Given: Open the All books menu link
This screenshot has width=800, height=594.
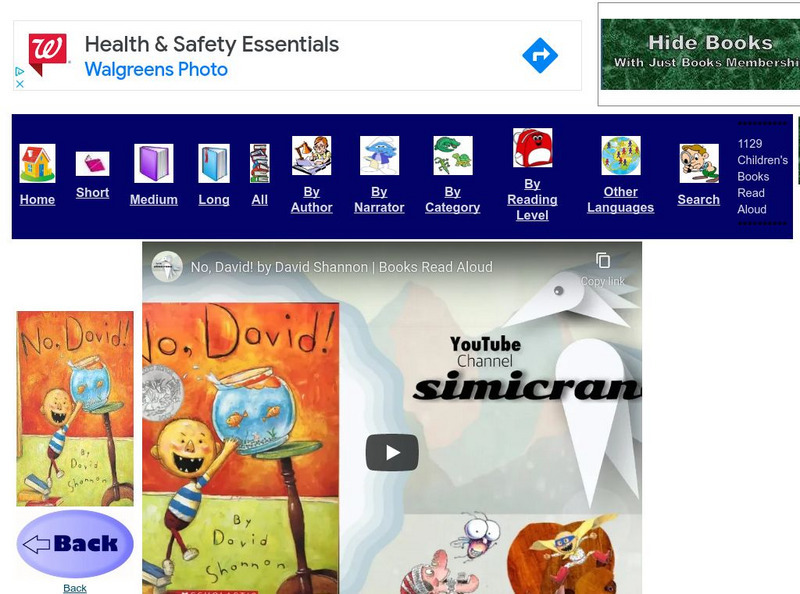Looking at the screenshot, I should pos(260,200).
